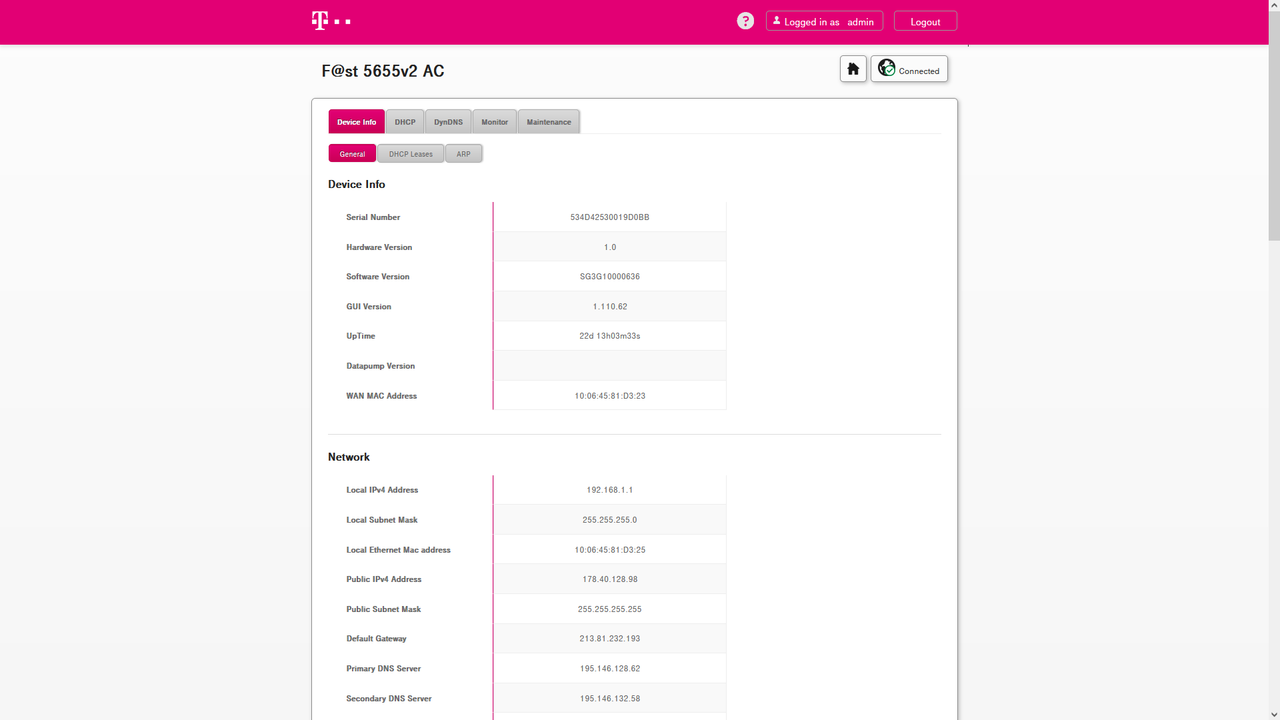
Task: Click serial number value 534D42530019D0BB
Action: (x=610, y=217)
